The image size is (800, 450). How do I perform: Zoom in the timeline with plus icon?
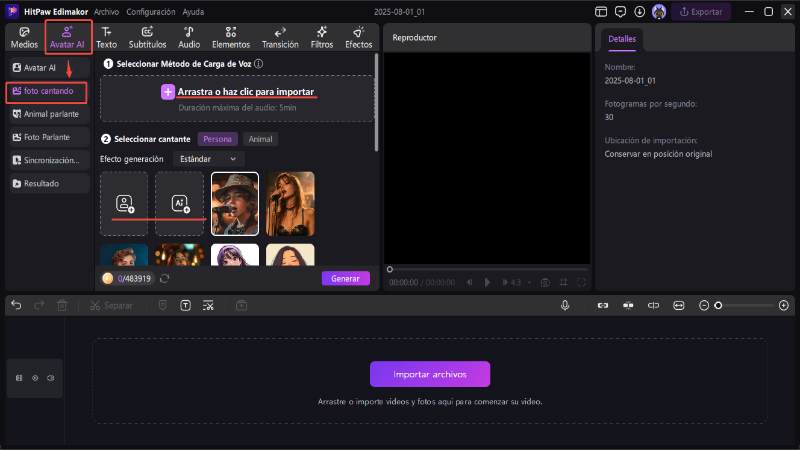(x=784, y=305)
